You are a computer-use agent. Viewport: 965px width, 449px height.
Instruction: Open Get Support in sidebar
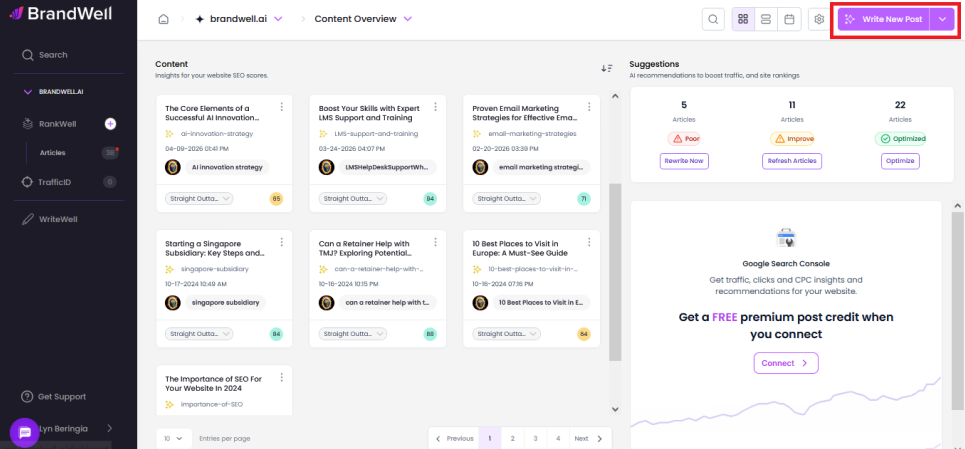coord(62,397)
